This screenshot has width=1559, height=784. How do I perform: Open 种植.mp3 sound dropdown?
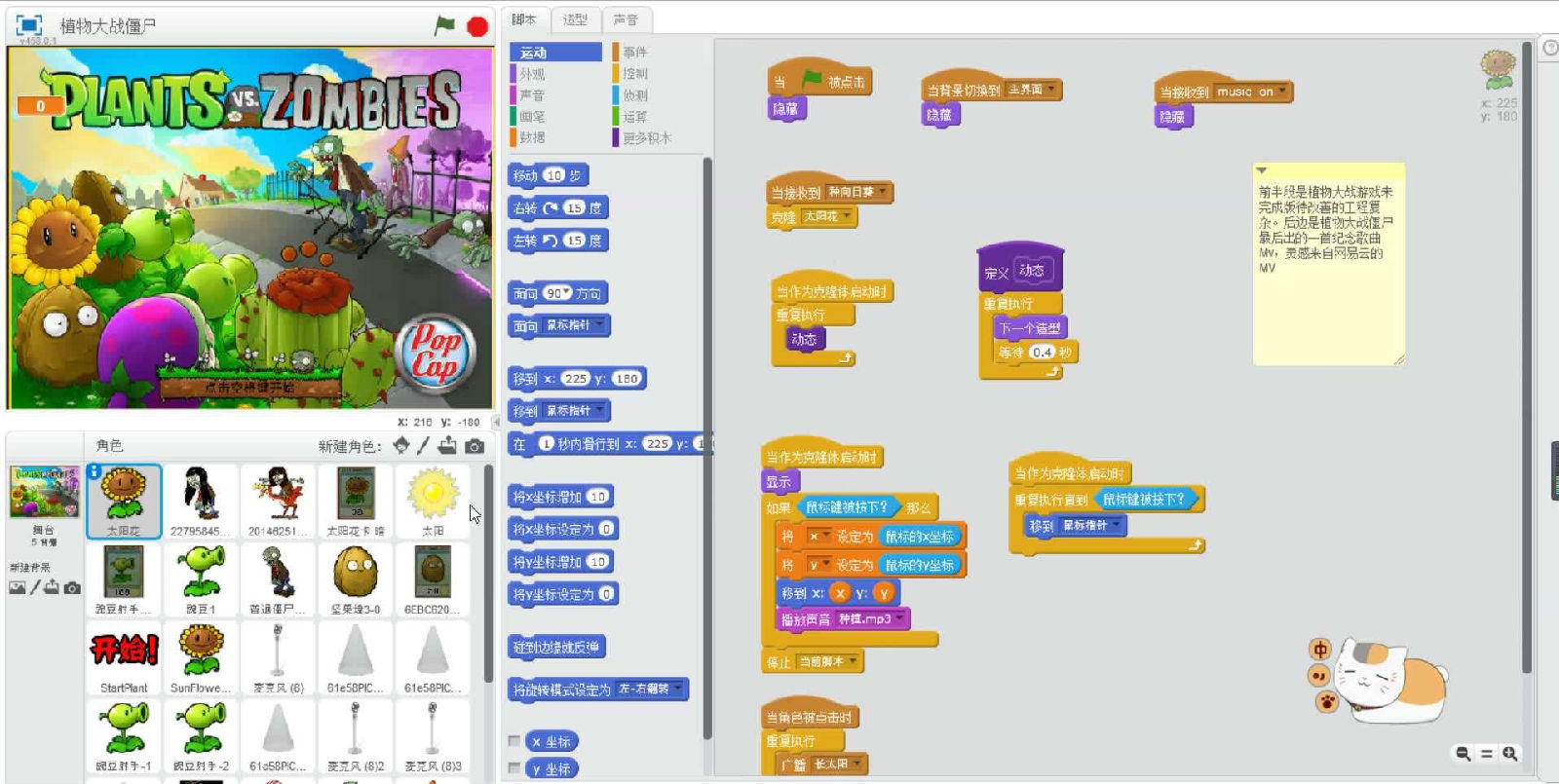(900, 617)
